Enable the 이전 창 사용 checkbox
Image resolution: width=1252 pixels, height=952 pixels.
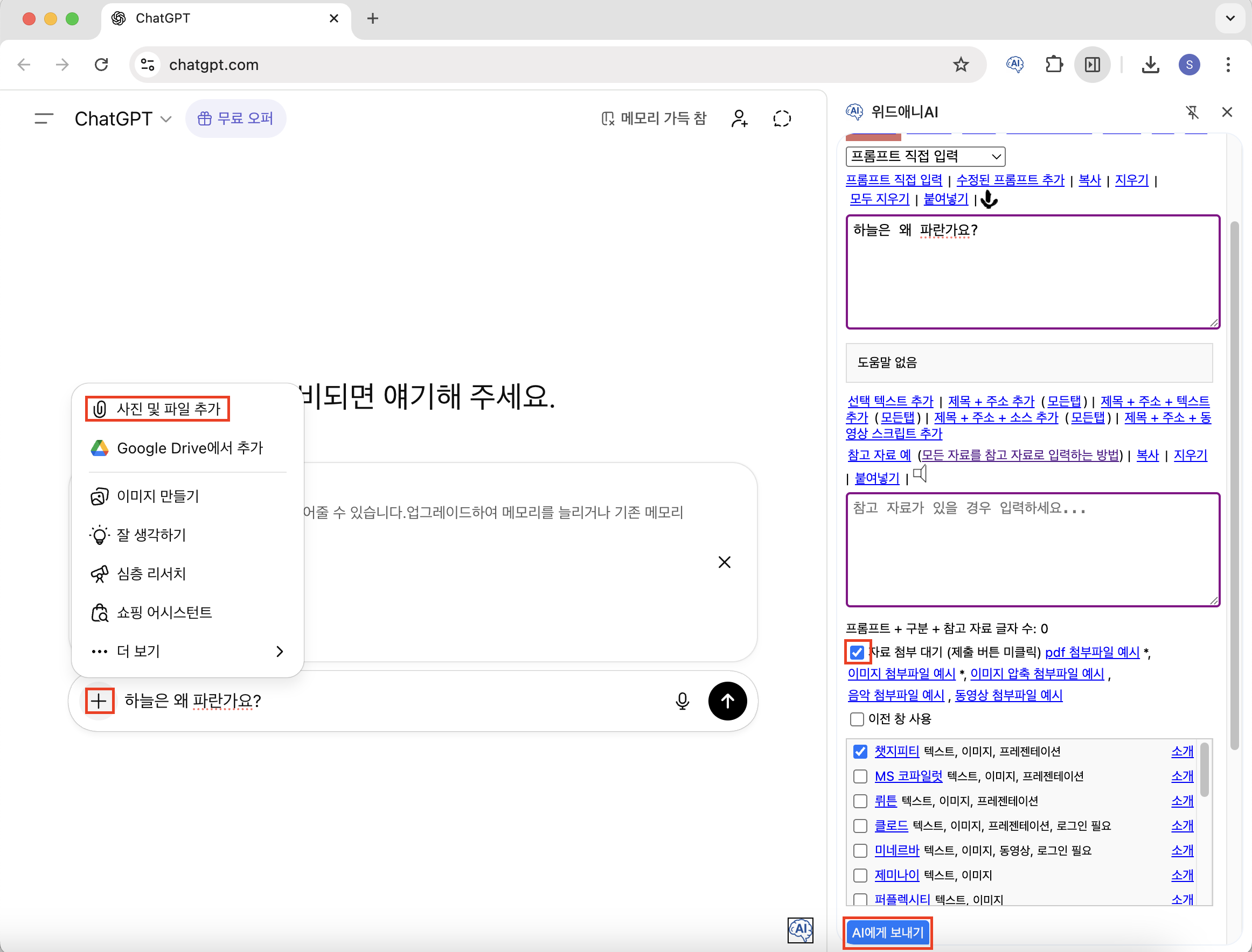tap(857, 719)
